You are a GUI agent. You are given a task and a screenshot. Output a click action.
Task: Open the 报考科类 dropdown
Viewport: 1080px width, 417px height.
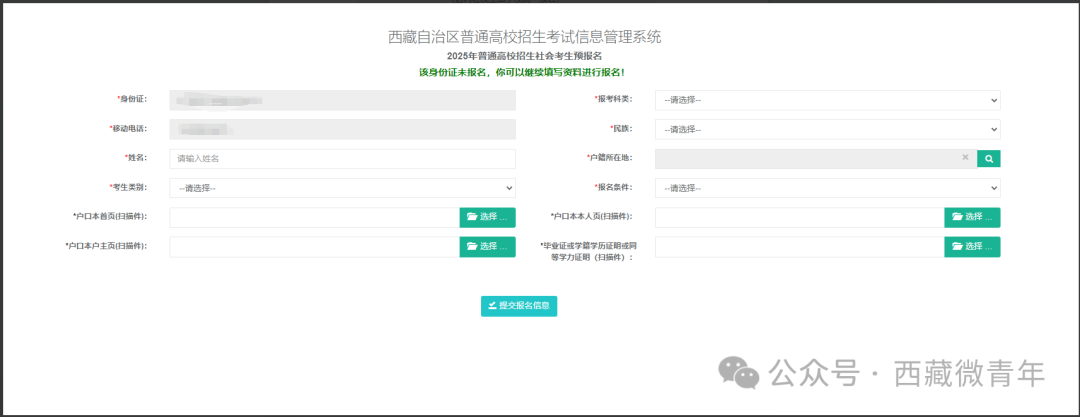coord(827,101)
